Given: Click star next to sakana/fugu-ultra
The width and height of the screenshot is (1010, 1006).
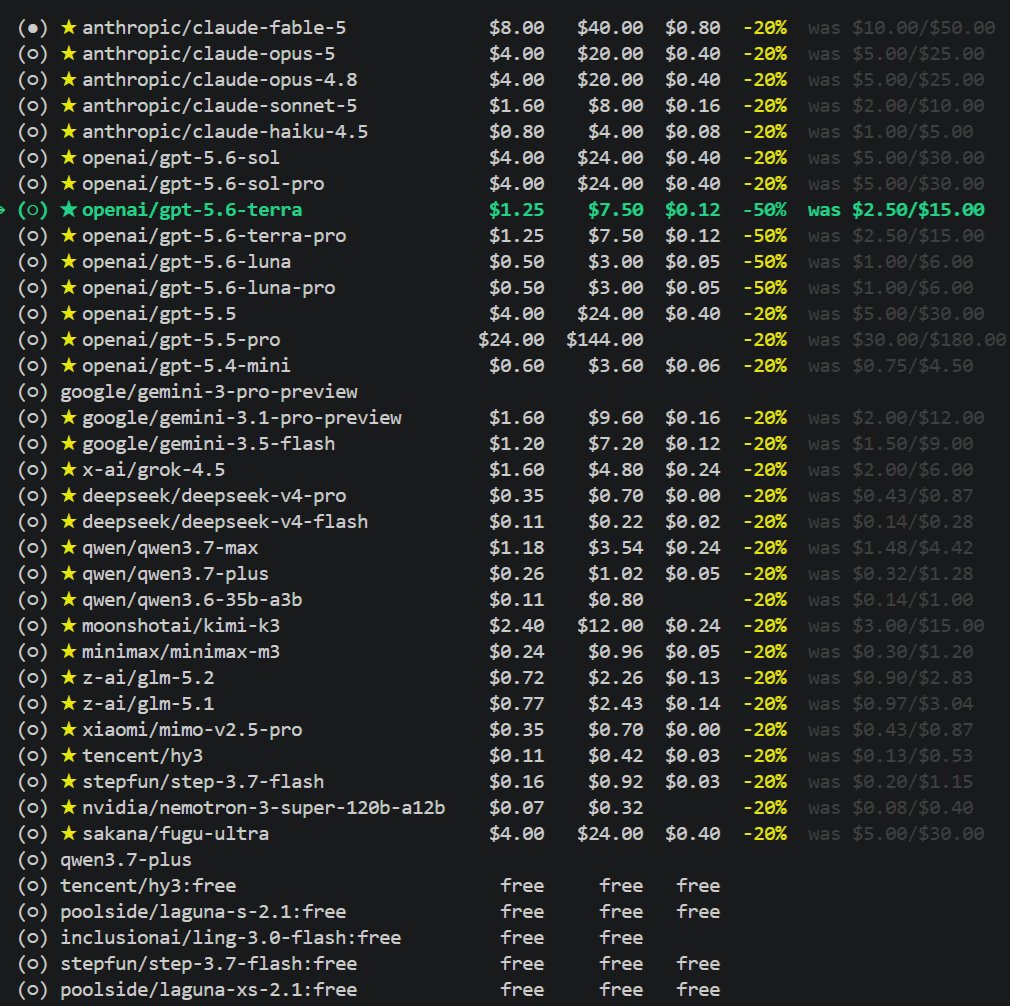Looking at the screenshot, I should coord(68,833).
